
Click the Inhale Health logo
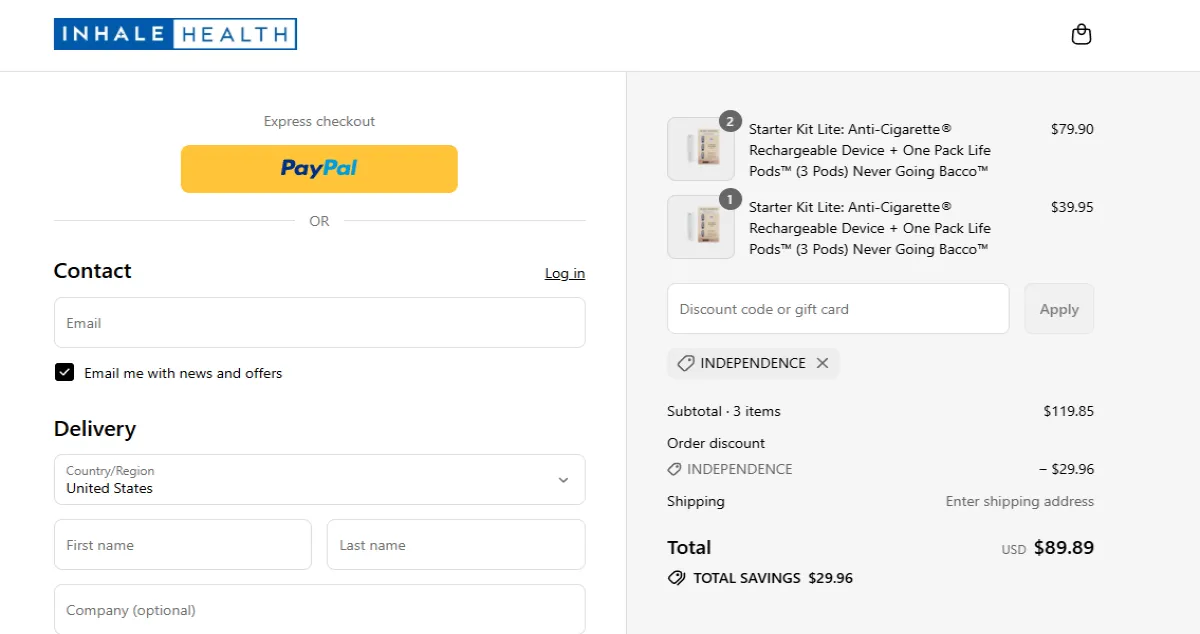coord(175,33)
